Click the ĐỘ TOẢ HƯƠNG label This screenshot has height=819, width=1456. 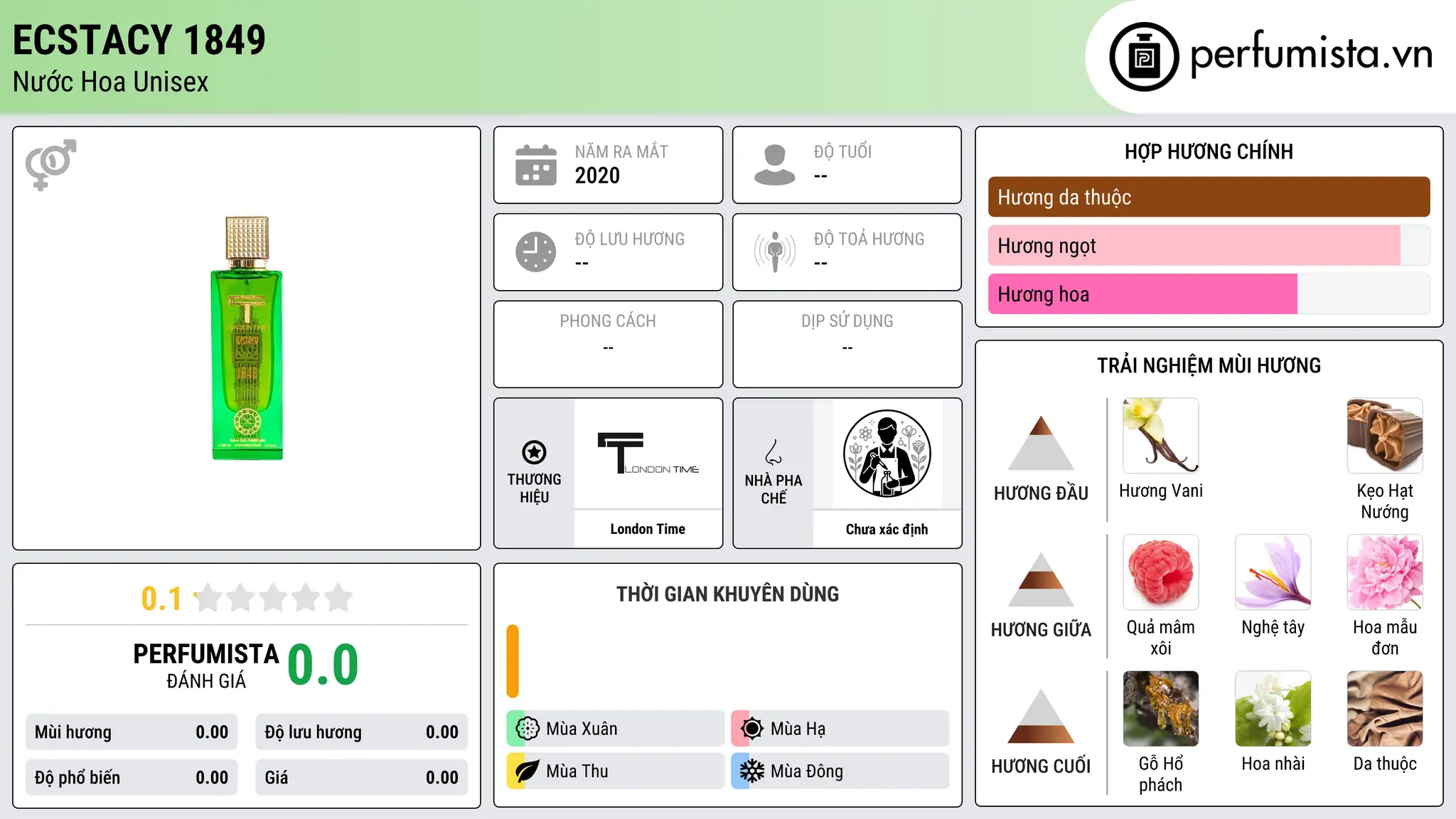pyautogui.click(x=869, y=239)
